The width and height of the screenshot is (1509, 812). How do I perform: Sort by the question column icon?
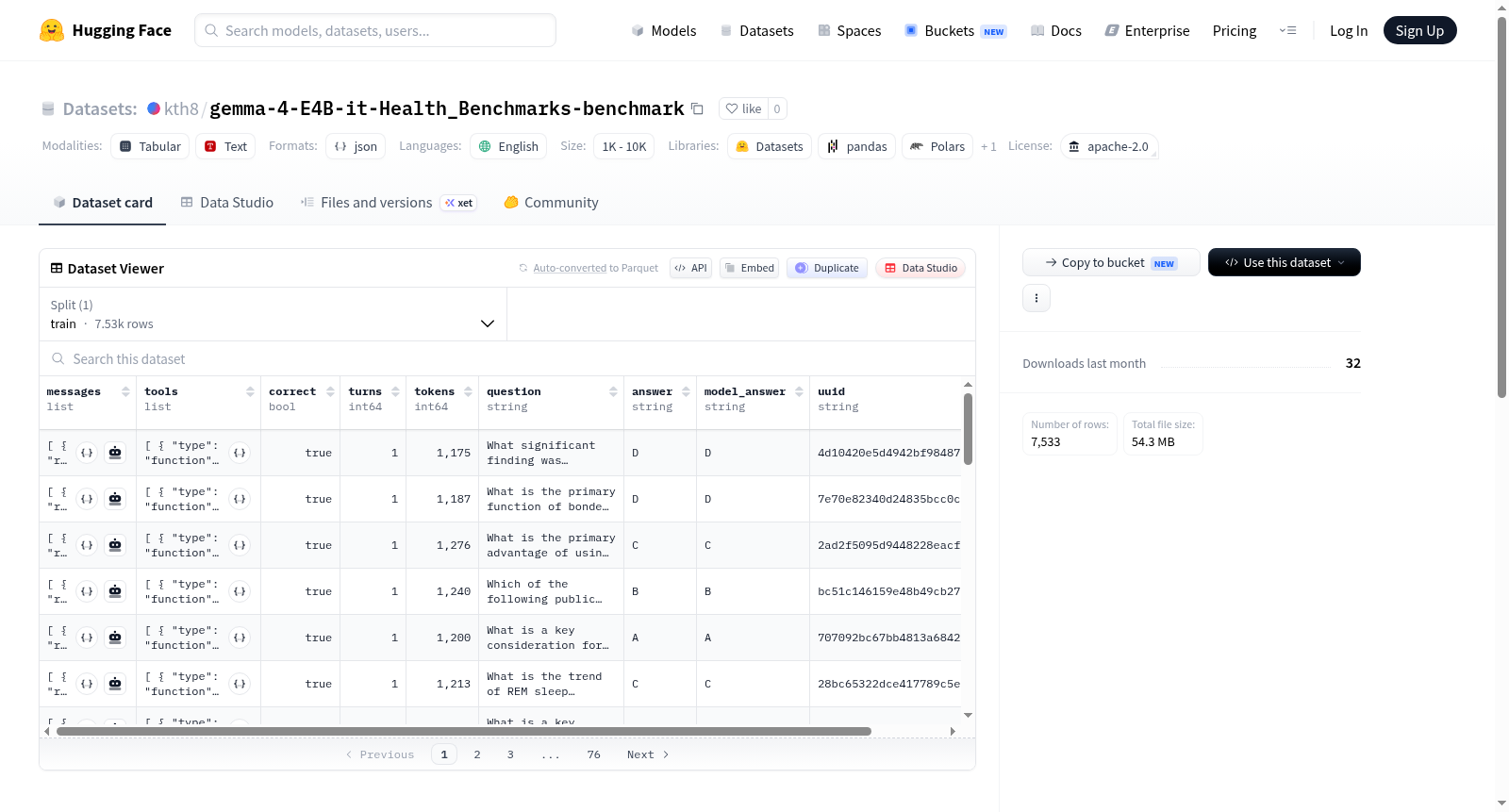pos(613,391)
